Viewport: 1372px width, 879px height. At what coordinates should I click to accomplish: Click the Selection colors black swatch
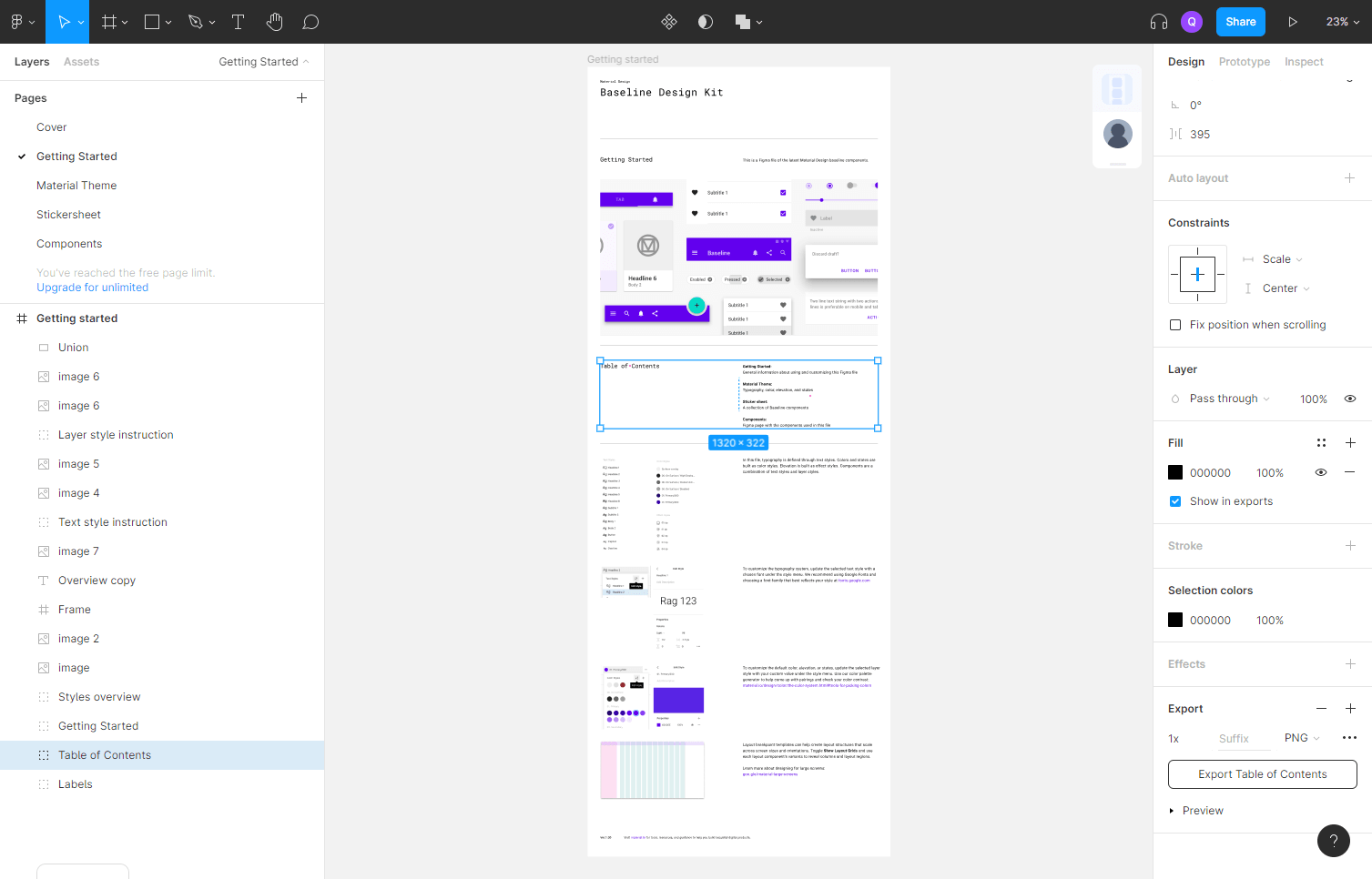coord(1175,620)
